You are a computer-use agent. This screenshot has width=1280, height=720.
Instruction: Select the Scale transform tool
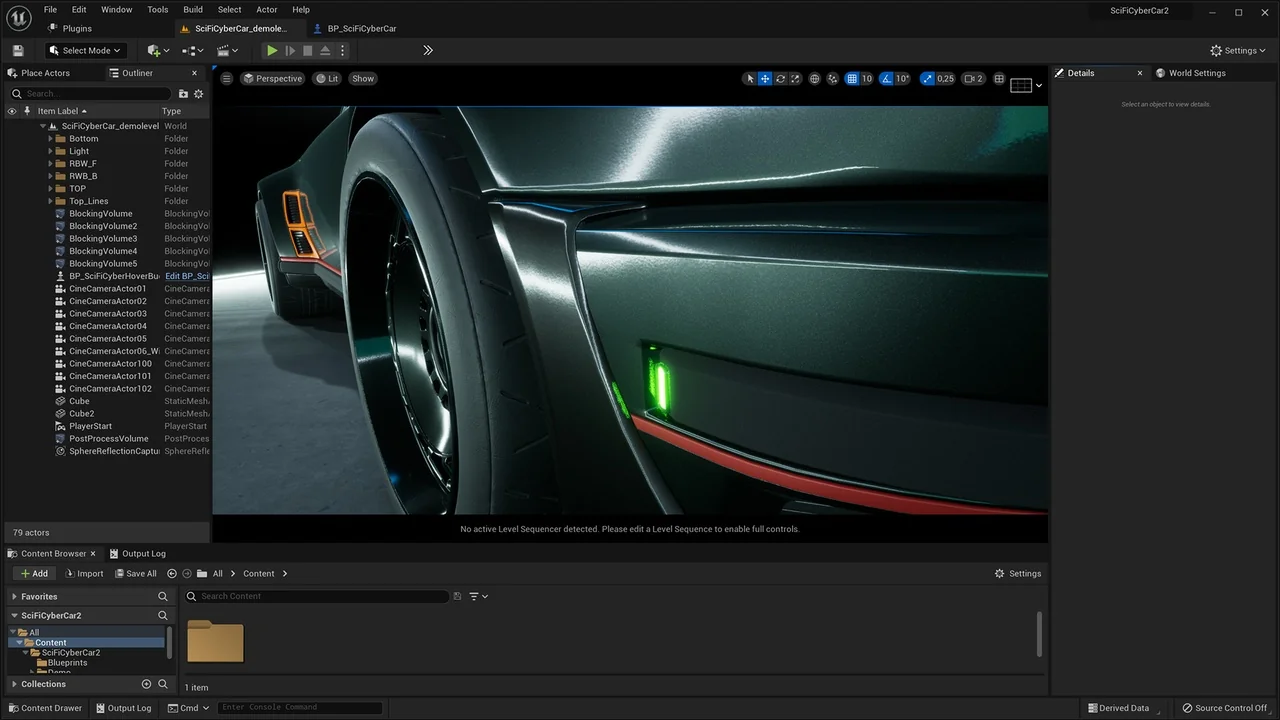795,78
